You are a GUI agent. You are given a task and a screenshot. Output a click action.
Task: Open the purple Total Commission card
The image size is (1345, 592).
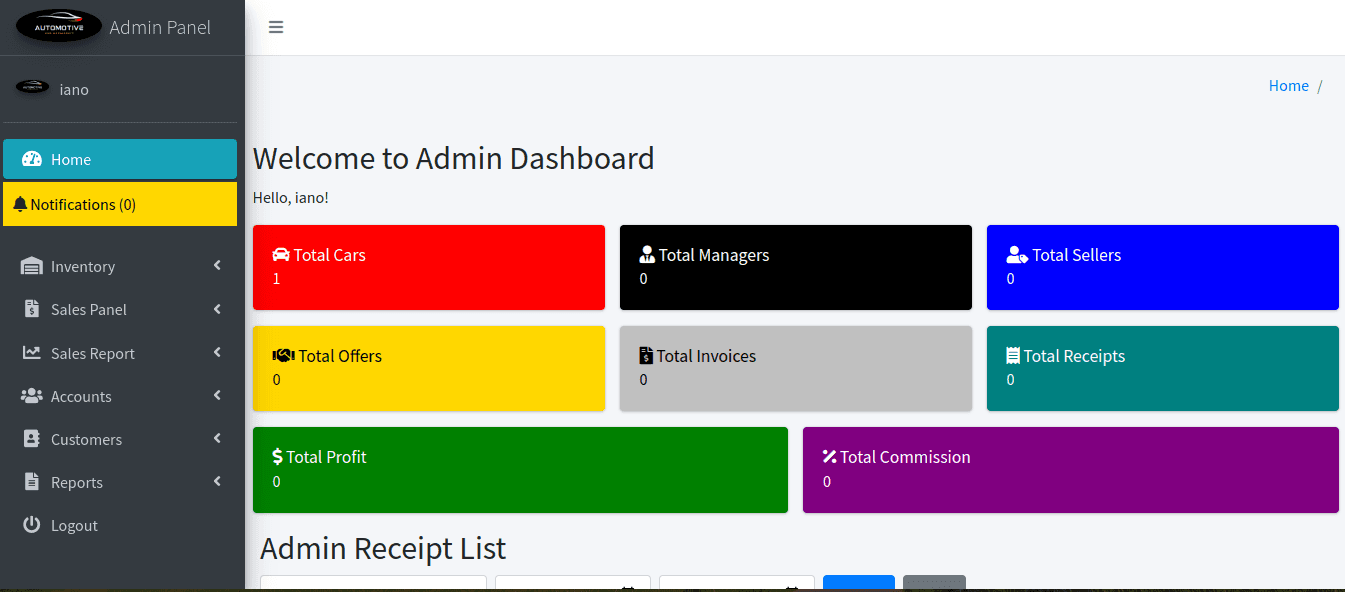coord(1071,470)
